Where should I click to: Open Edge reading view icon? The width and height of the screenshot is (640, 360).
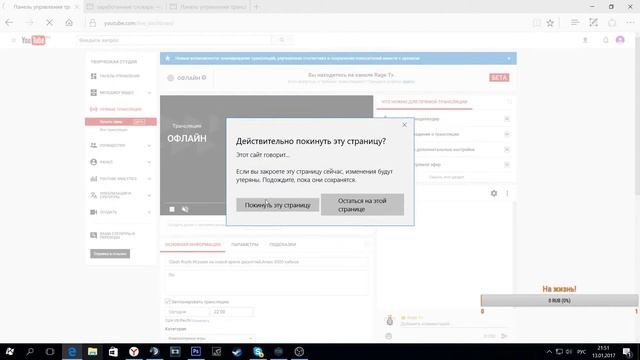click(537, 23)
